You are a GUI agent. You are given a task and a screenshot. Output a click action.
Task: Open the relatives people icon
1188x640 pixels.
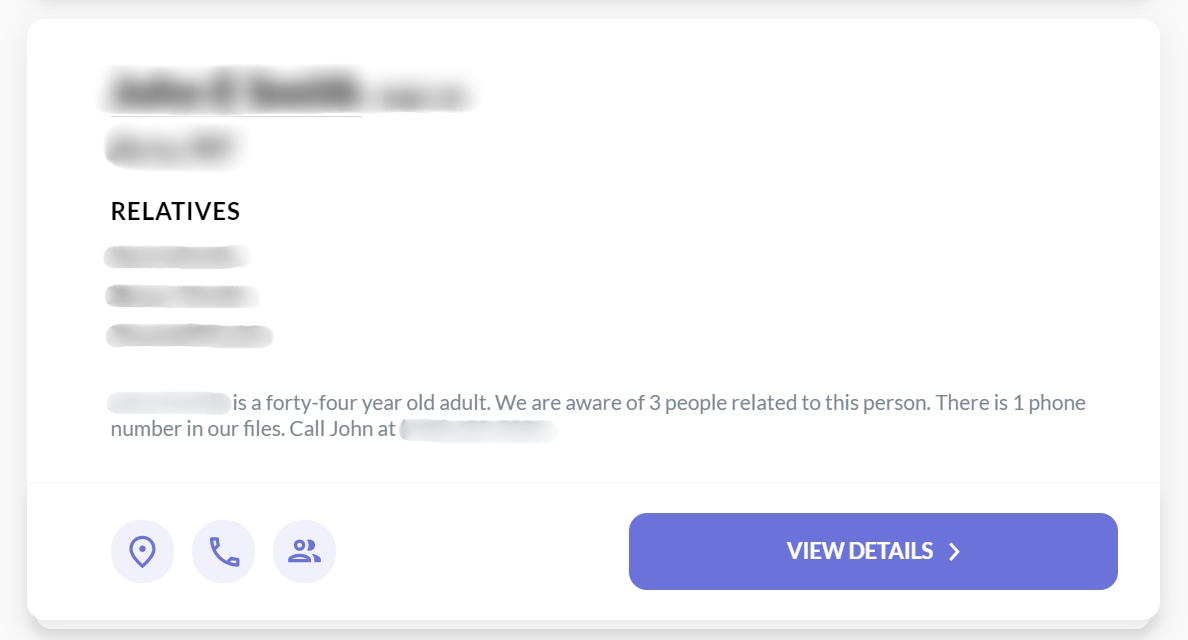point(305,551)
